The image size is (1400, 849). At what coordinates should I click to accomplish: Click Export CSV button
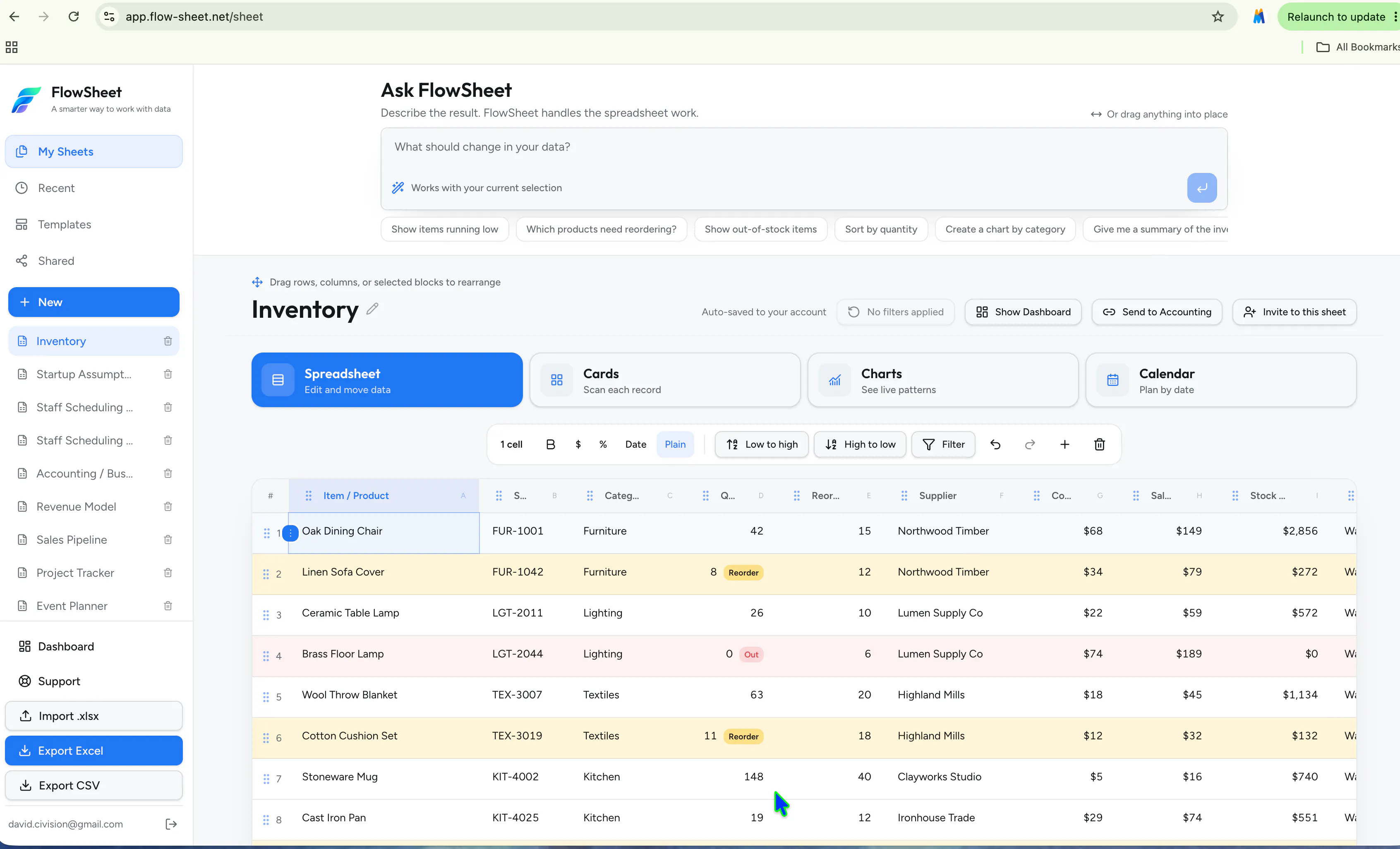[x=94, y=785]
